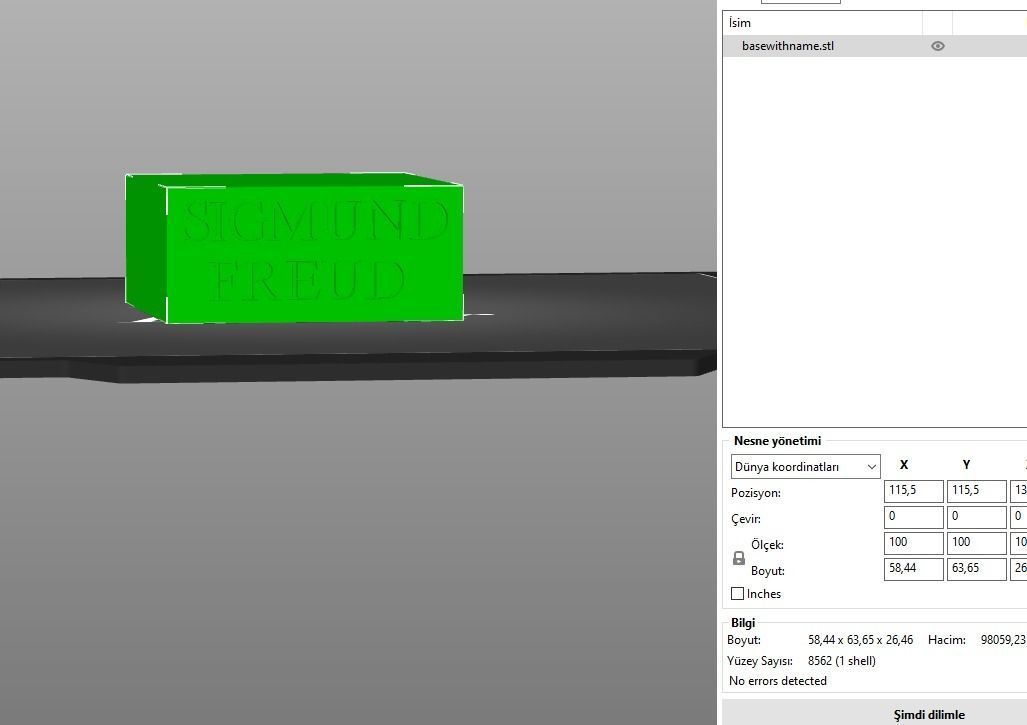Click the 'No errors detected' status text

[777, 680]
